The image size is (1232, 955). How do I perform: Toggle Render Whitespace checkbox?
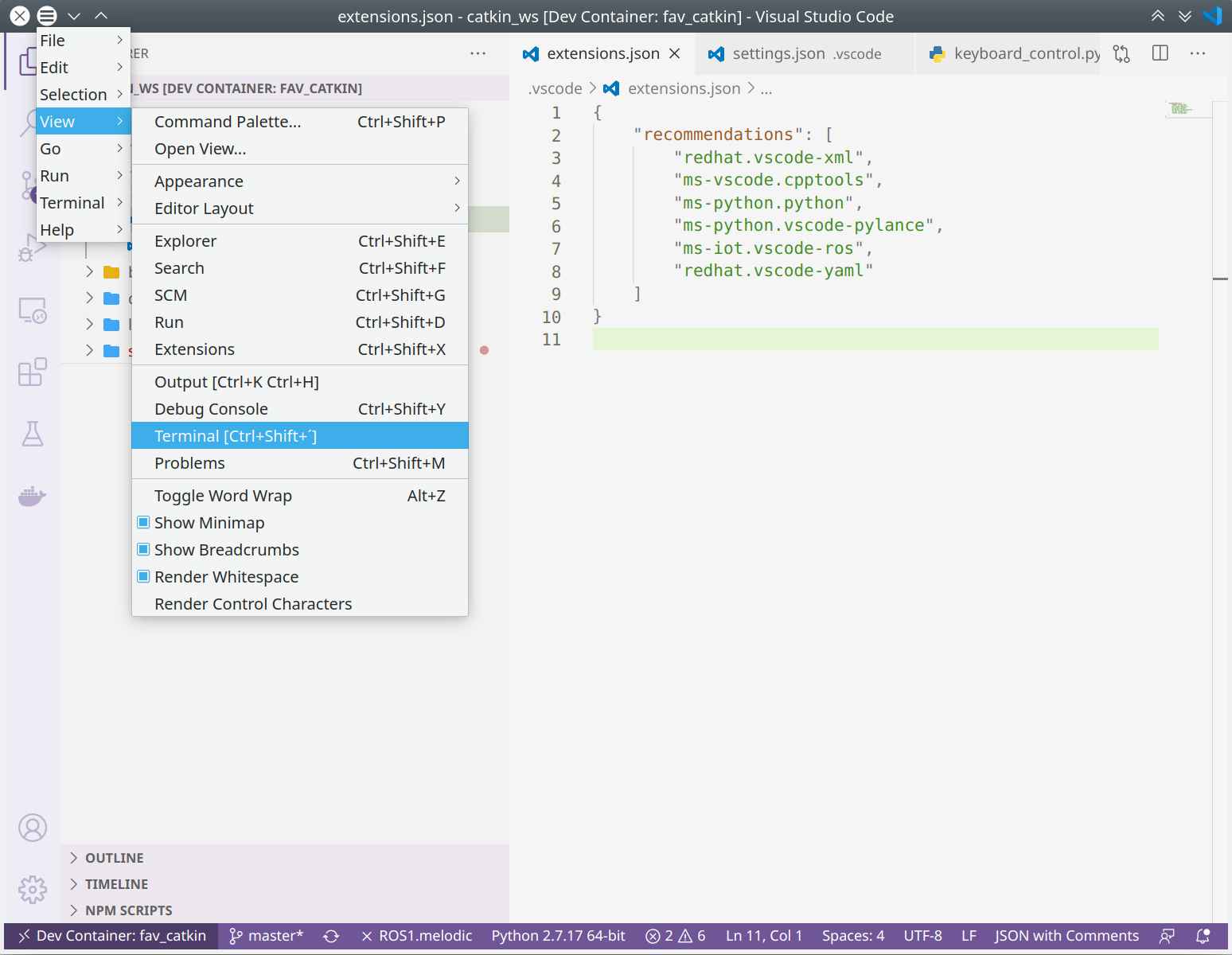coord(143,577)
